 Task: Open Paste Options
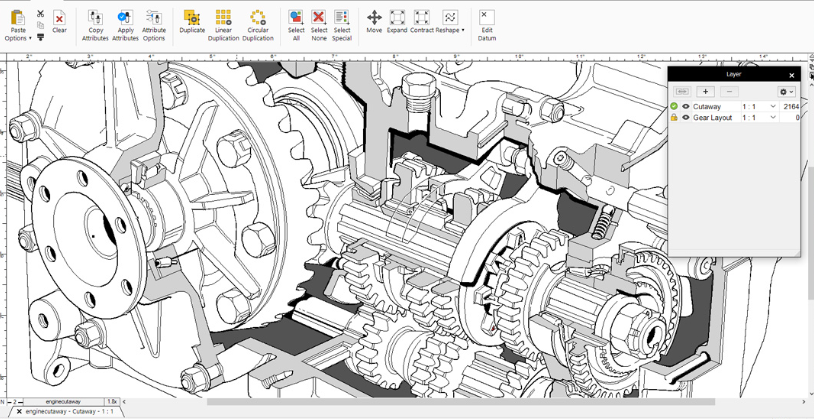click(x=18, y=25)
